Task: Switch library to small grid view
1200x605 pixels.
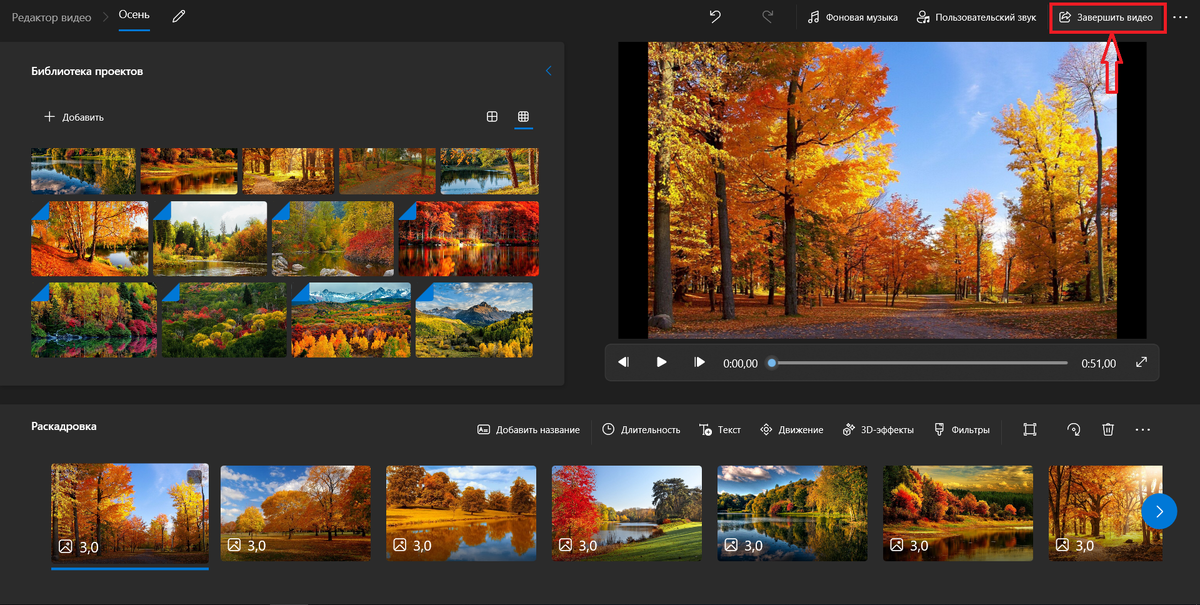Action: [523, 117]
